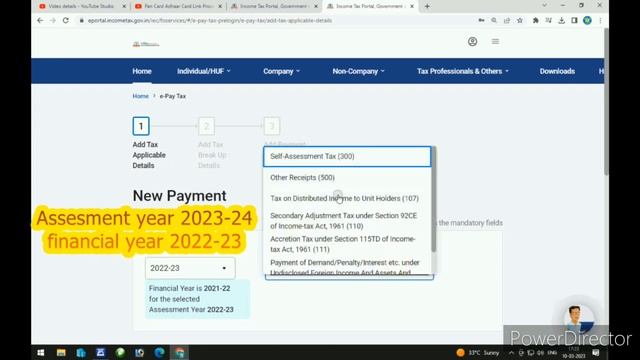640x360 pixels.
Task: Close the active Income Tax Portal tab
Action: pyautogui.click(x=412, y=7)
